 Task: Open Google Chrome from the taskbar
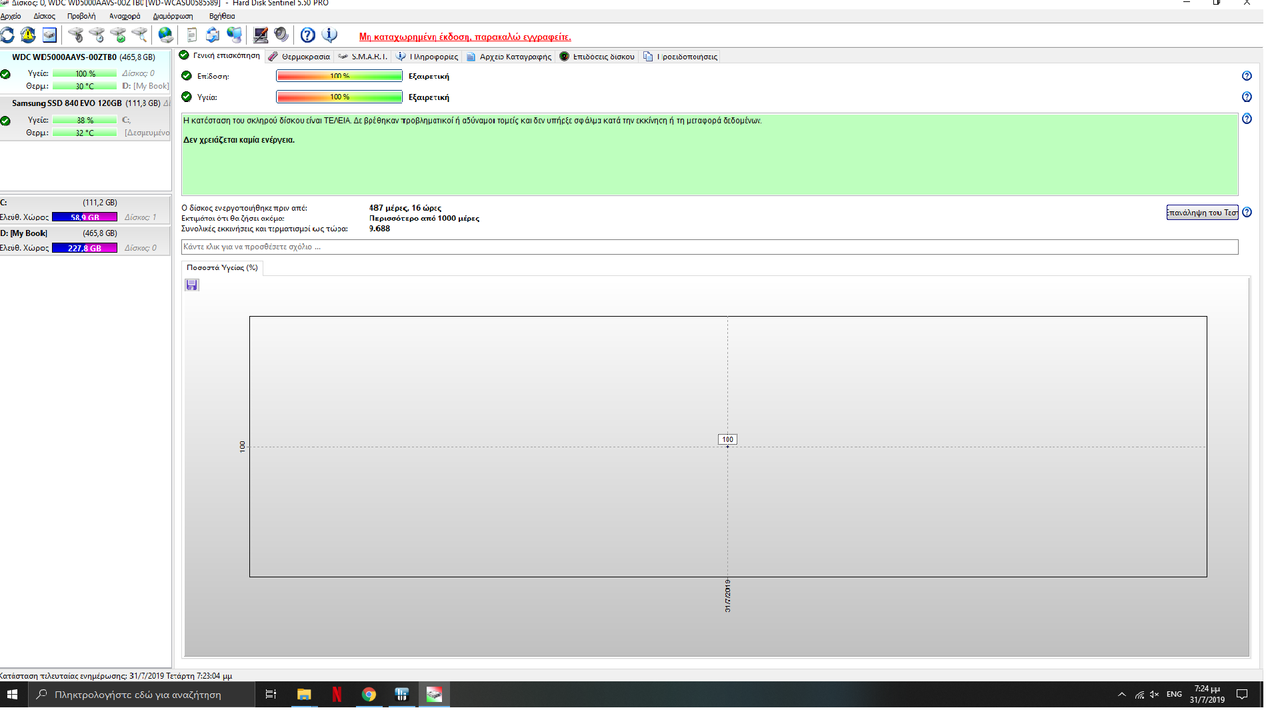369,694
